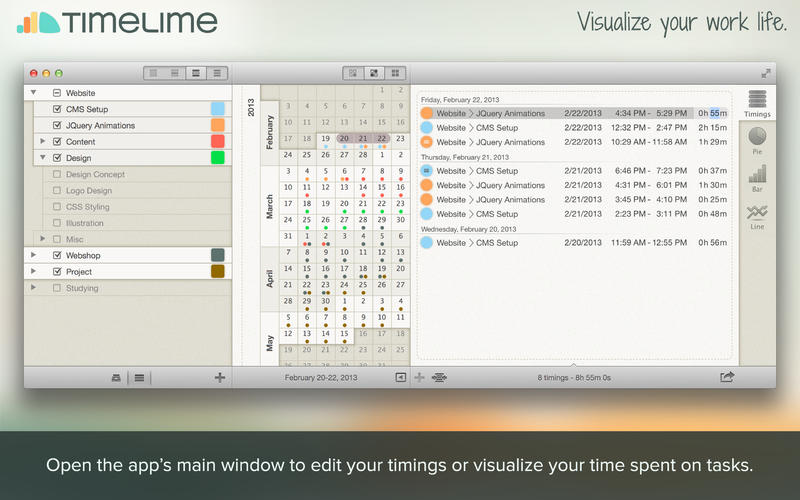This screenshot has height=500, width=800.
Task: Expand the Misc task
Action: [43, 239]
